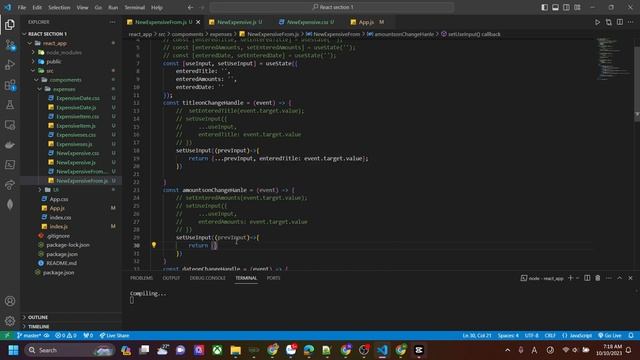Split the editor right
Image resolution: width=640 pixels, height=360 pixels.
pyautogui.click(x=620, y=22)
